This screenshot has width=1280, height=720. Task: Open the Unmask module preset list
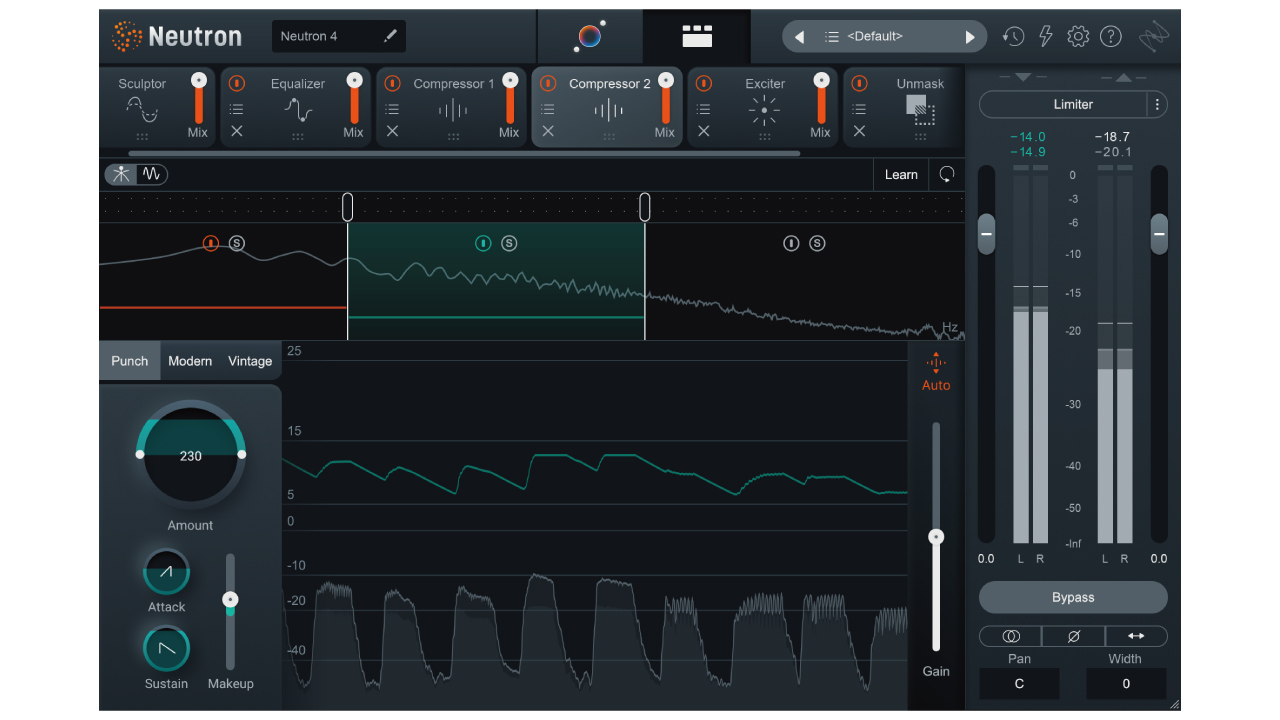[x=859, y=109]
